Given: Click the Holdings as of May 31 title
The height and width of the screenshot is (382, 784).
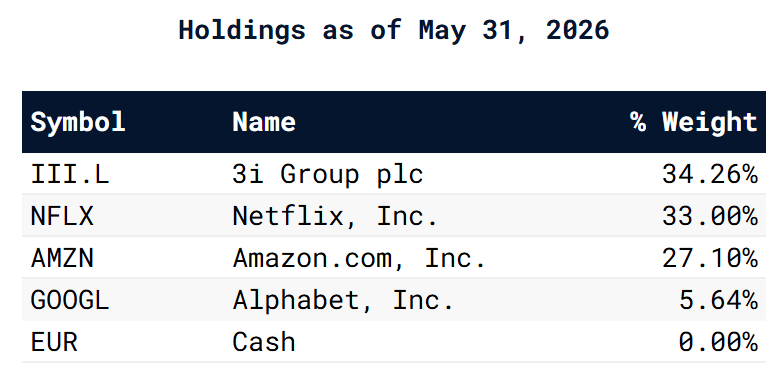Looking at the screenshot, I should pyautogui.click(x=347, y=30).
